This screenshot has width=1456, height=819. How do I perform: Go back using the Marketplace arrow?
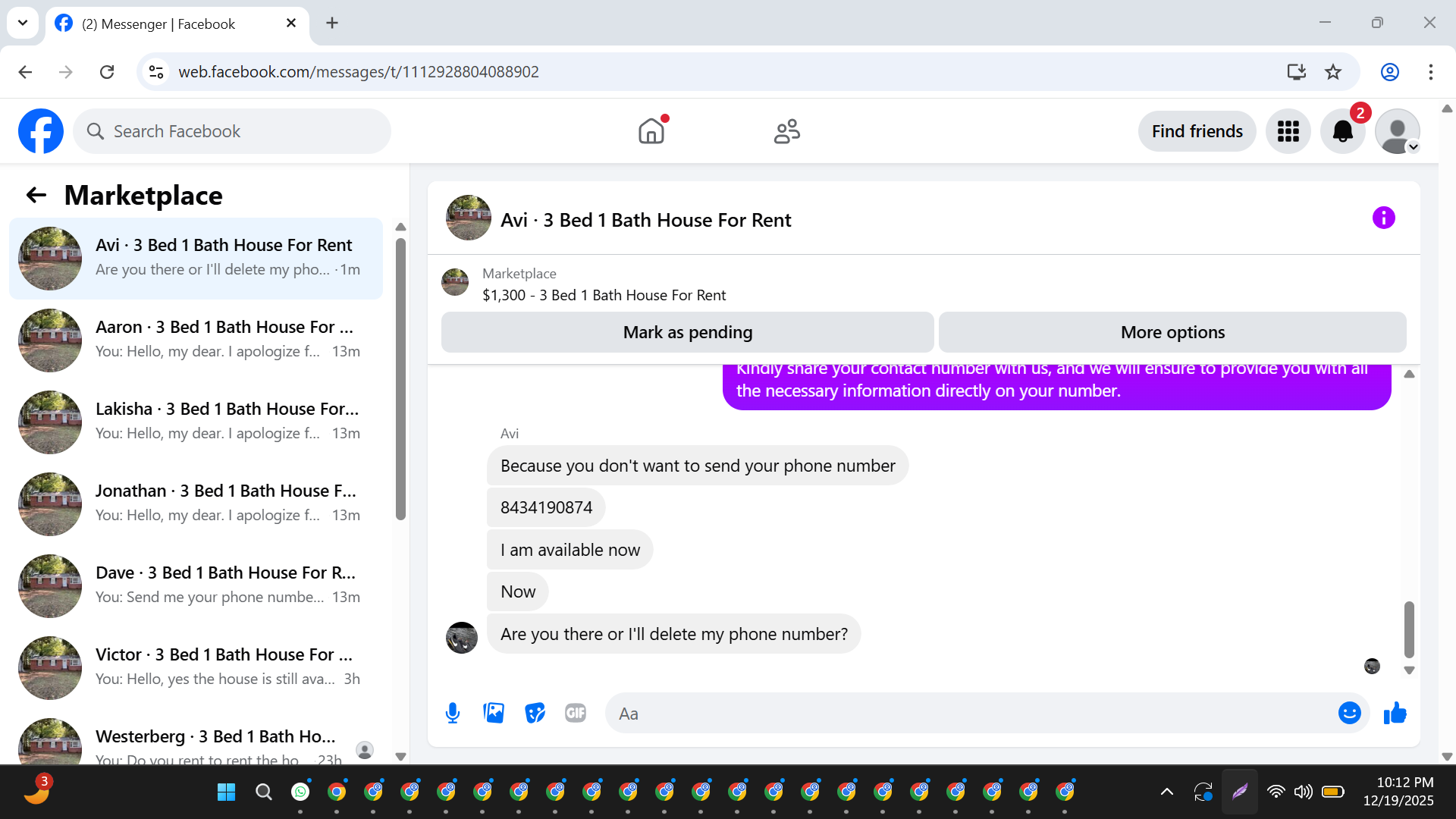click(x=36, y=196)
